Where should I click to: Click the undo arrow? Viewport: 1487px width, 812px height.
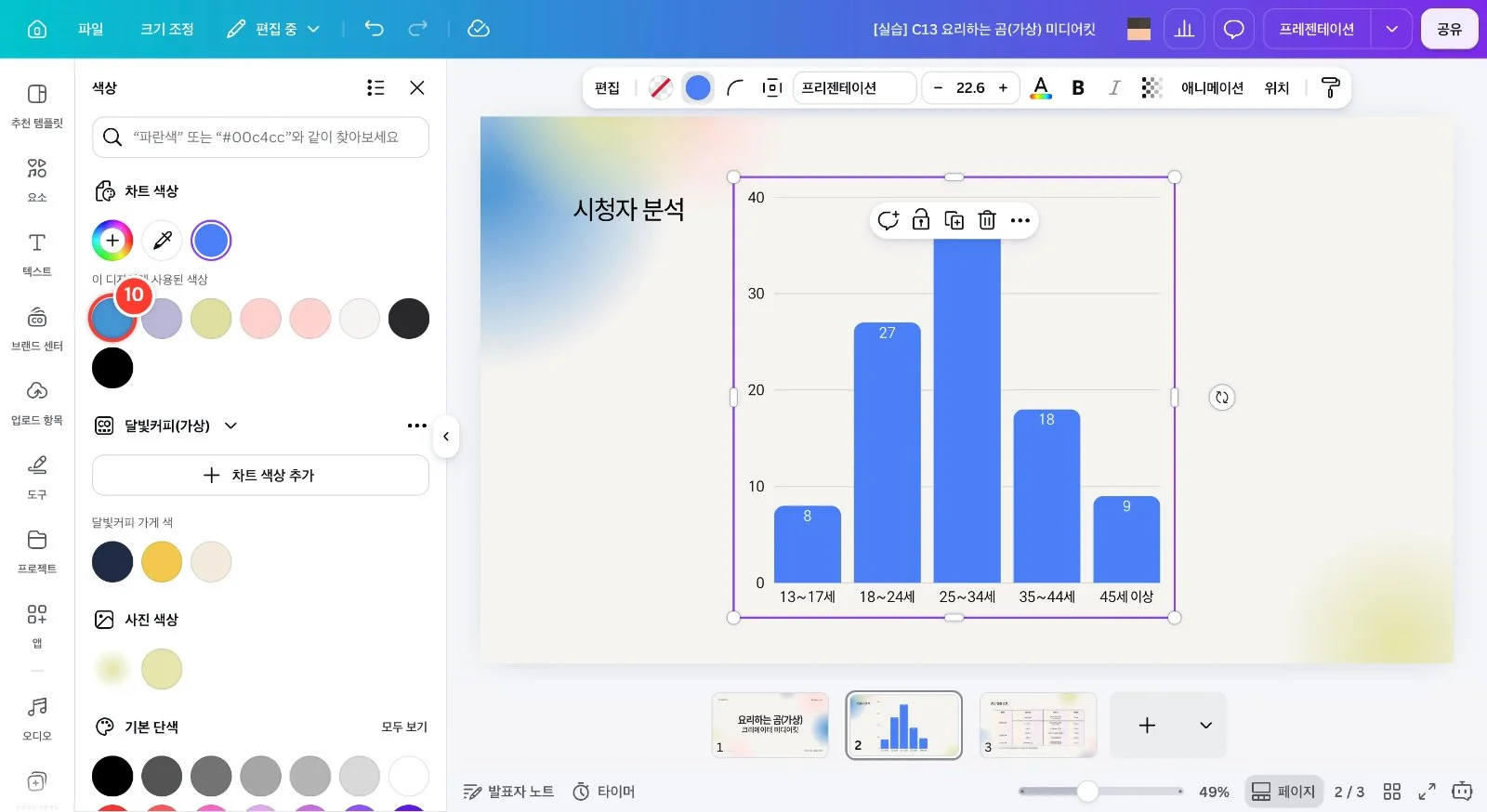pos(374,29)
